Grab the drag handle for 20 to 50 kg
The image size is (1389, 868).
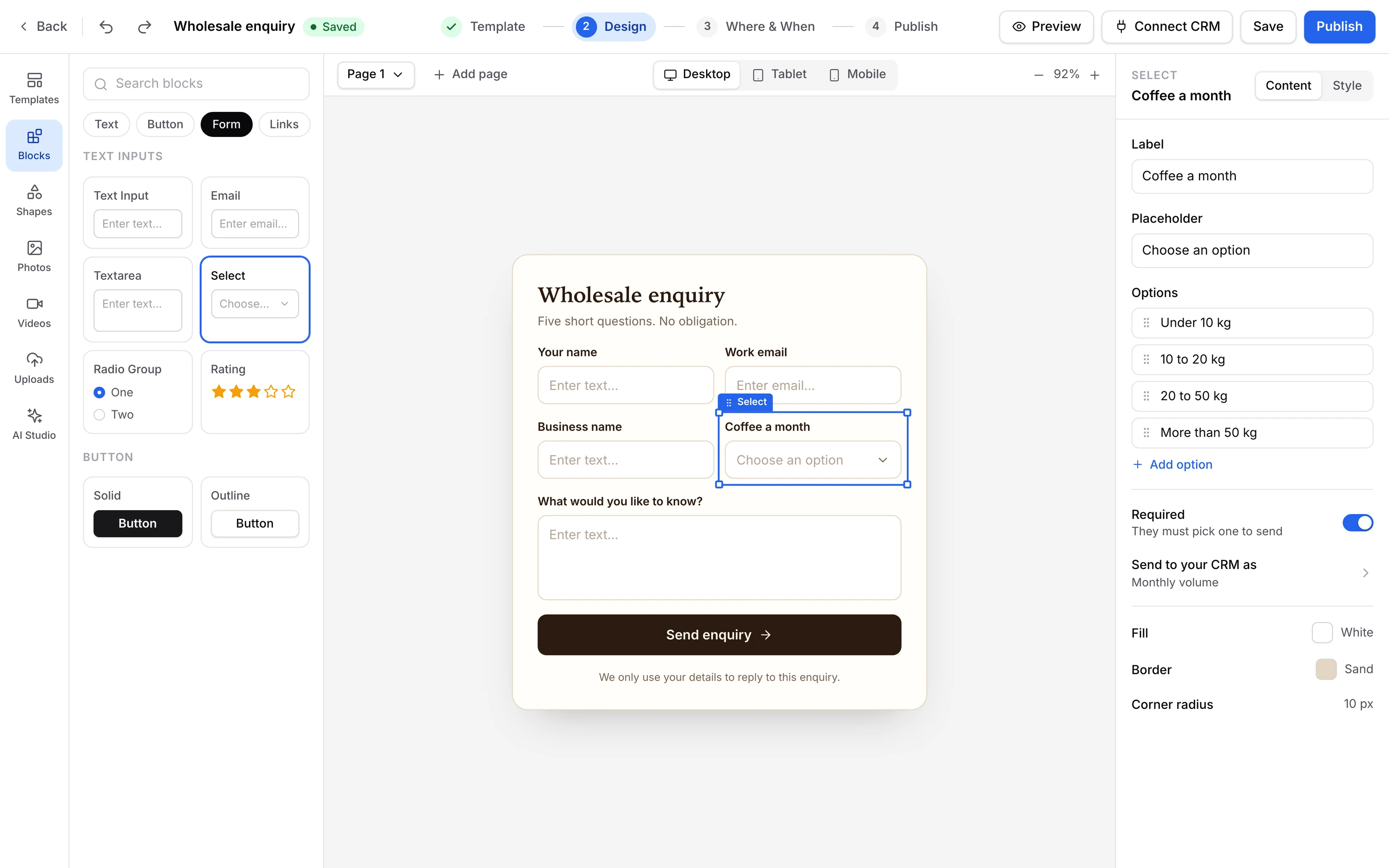coord(1146,396)
